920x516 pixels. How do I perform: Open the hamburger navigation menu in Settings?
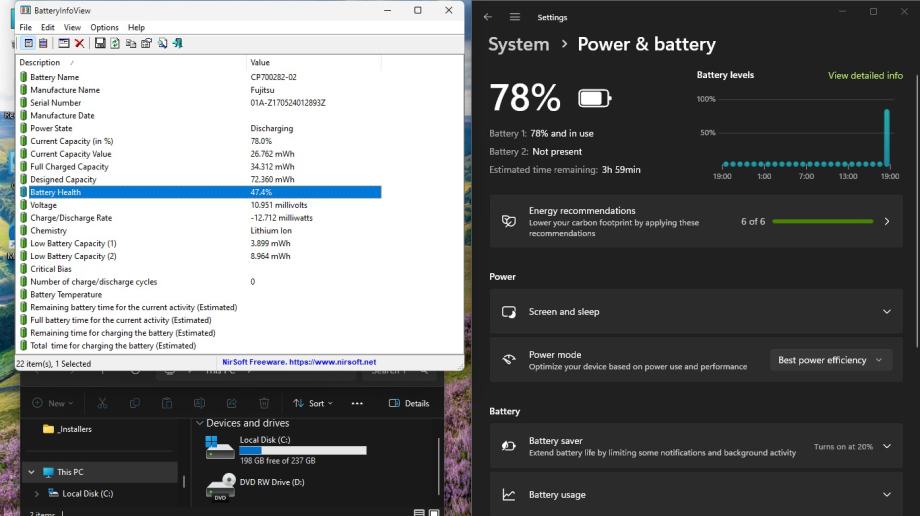[x=515, y=17]
